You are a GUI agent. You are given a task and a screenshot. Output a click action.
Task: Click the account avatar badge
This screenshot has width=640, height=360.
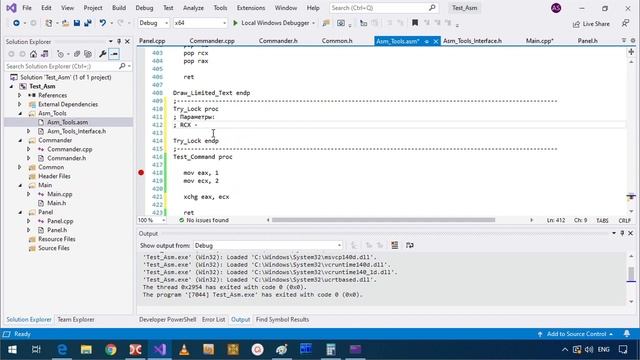click(x=556, y=8)
